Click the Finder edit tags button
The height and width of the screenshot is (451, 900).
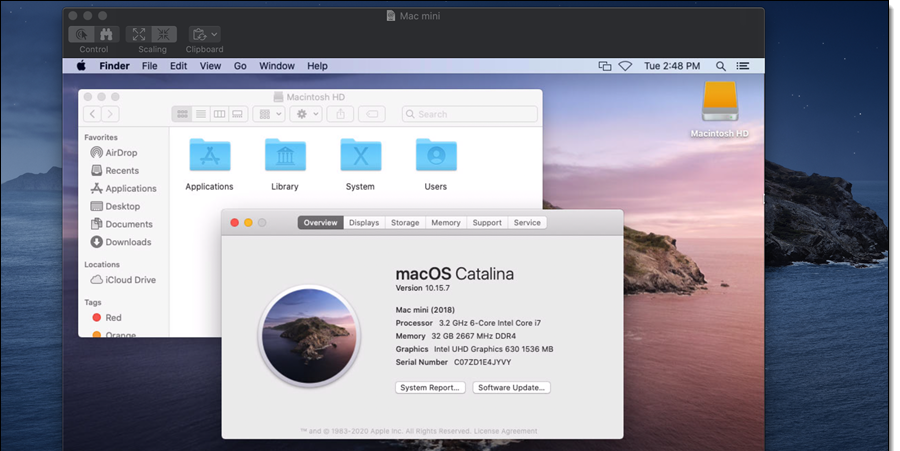pos(372,114)
